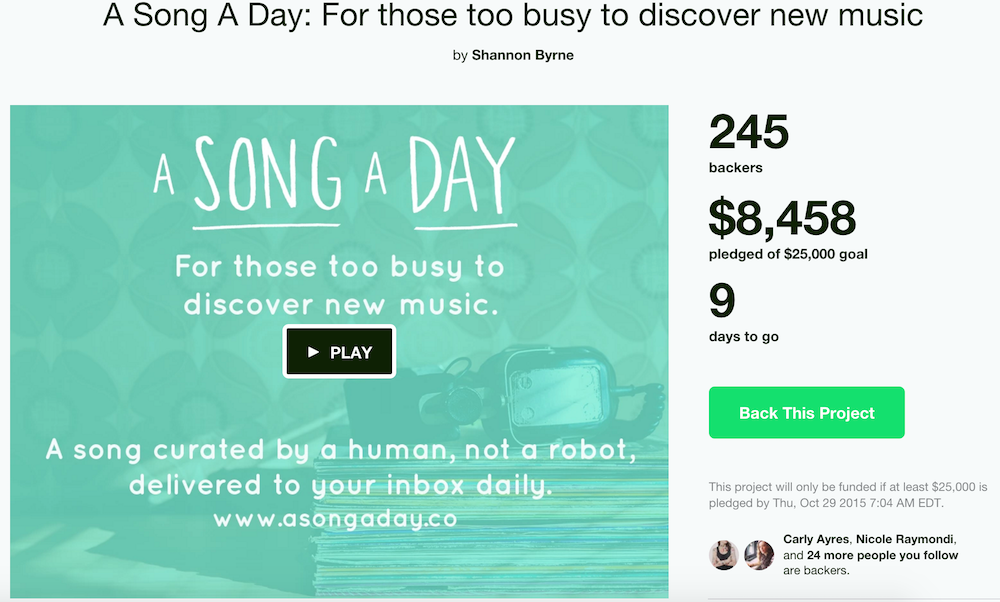This screenshot has height=602, width=1000.
Task: Click the $8,458 pledged amount
Action: pyautogui.click(x=782, y=219)
